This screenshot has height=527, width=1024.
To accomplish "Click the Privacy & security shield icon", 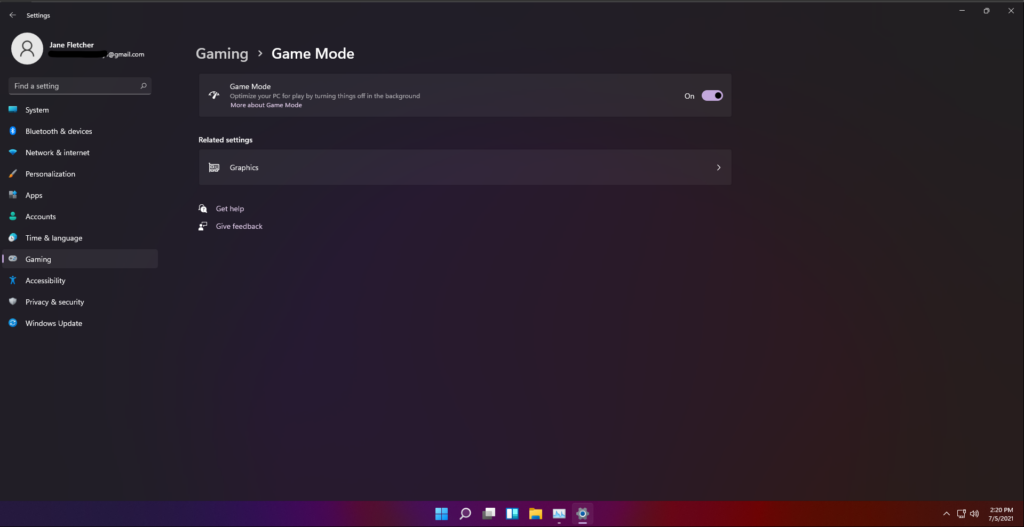I will click(12, 302).
